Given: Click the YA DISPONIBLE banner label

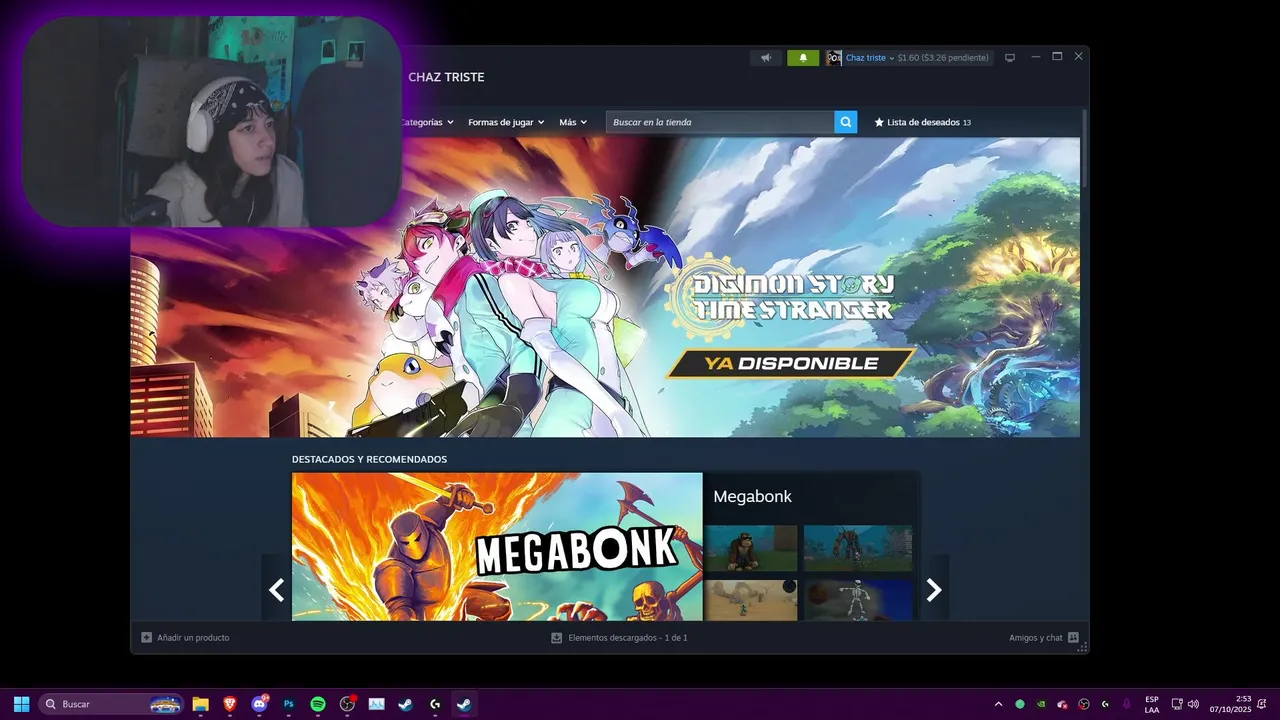Looking at the screenshot, I should click(x=790, y=364).
